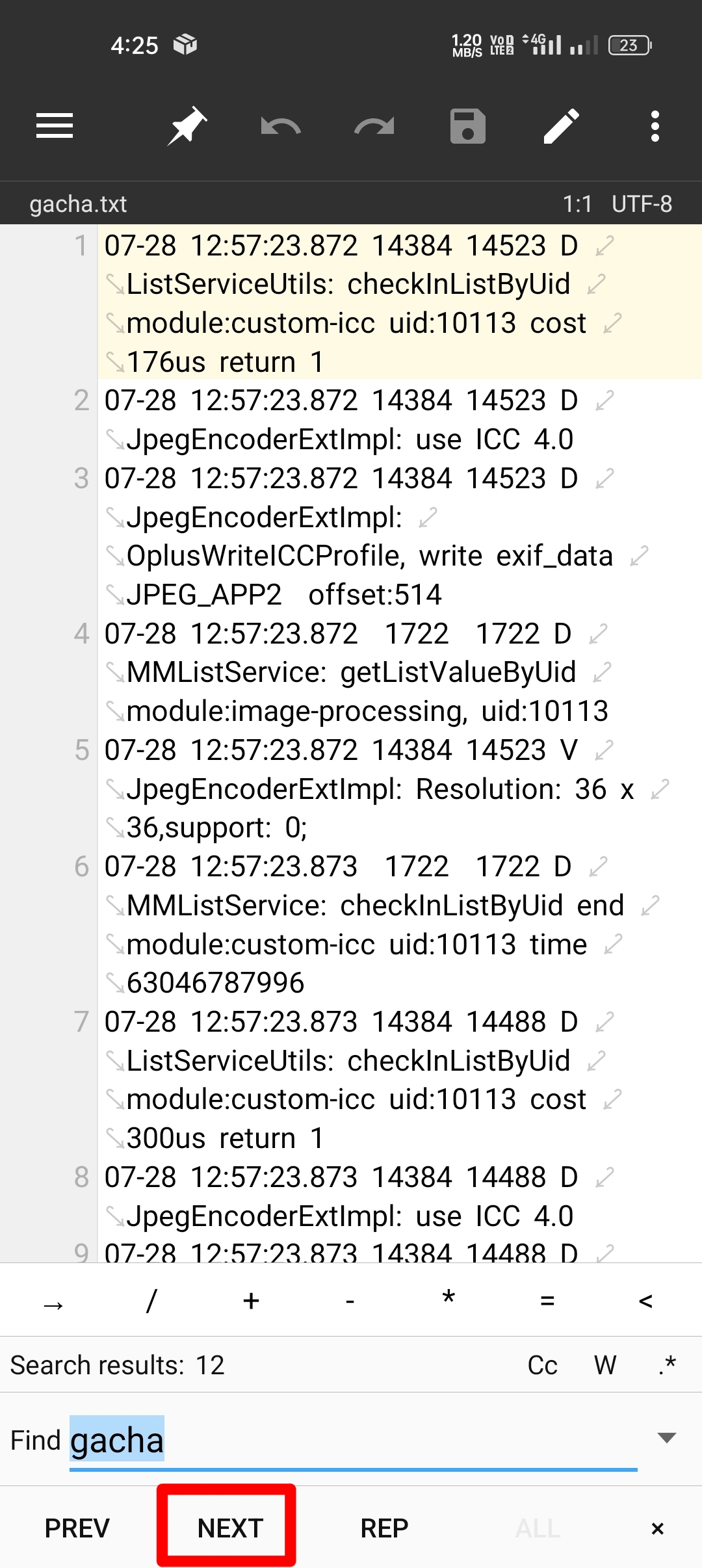Go to NEXT search result
Screen dimensions: 702x1568
pos(230,1528)
